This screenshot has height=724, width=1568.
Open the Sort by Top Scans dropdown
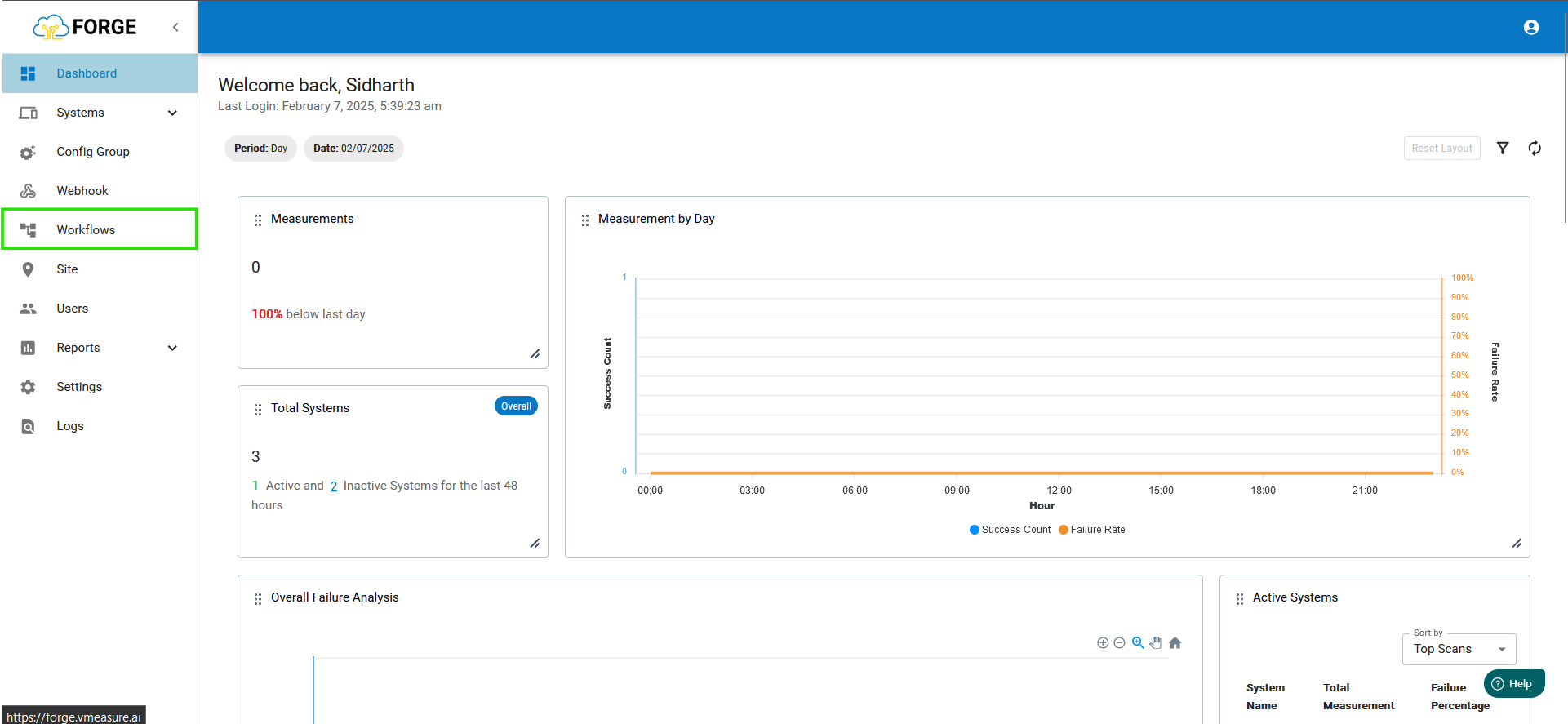[x=1459, y=649]
